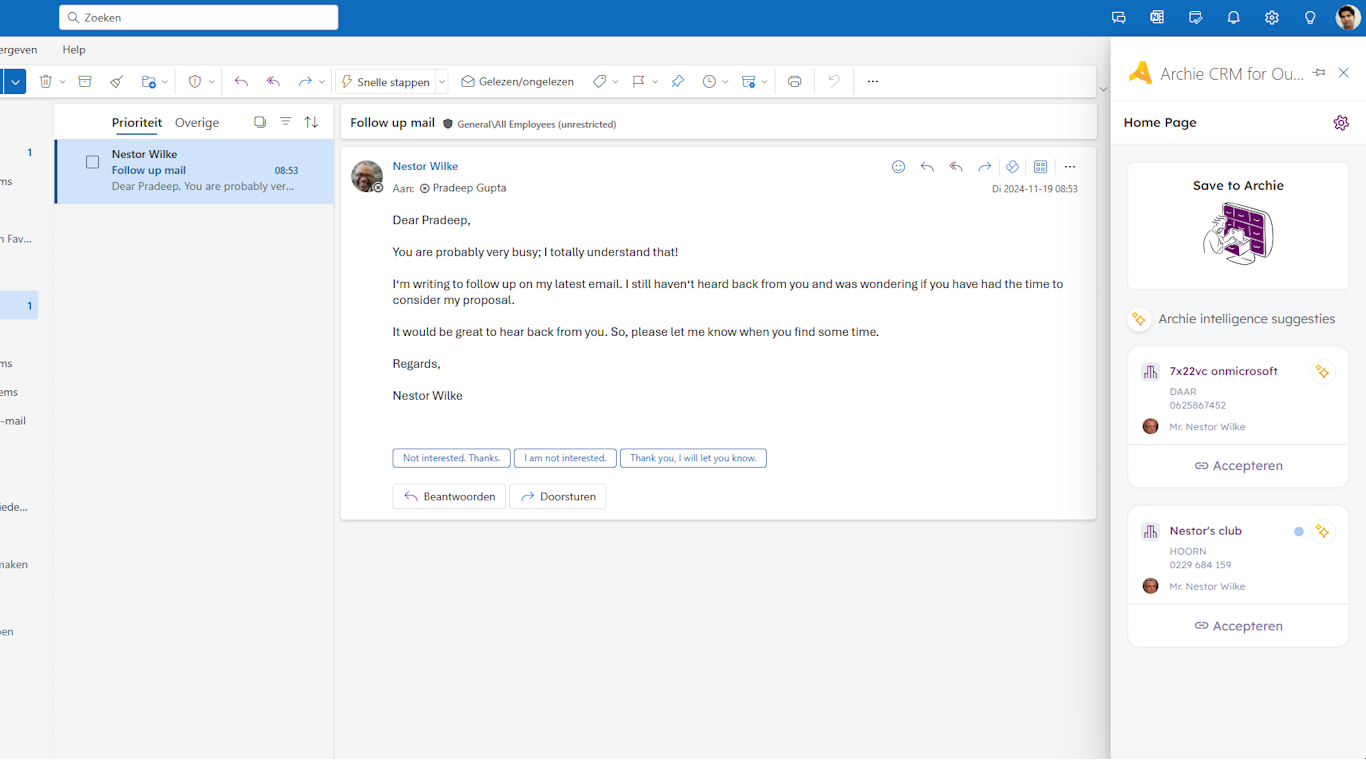Click Forward icon in message header
1366x768 pixels.
click(984, 167)
